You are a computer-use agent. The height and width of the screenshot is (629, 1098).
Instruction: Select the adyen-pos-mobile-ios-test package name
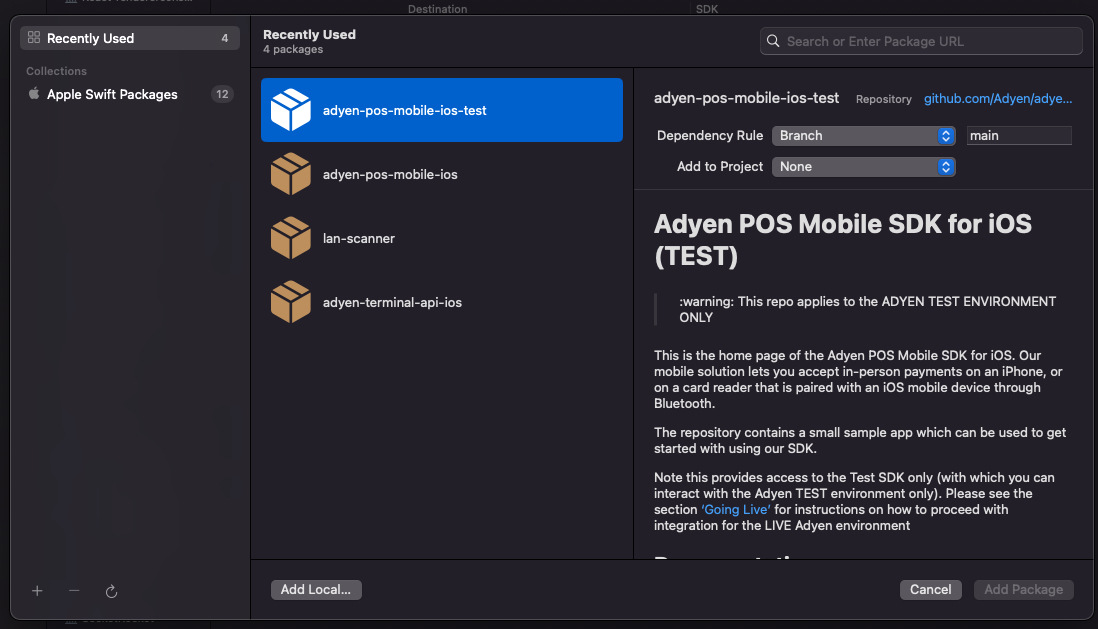point(404,111)
